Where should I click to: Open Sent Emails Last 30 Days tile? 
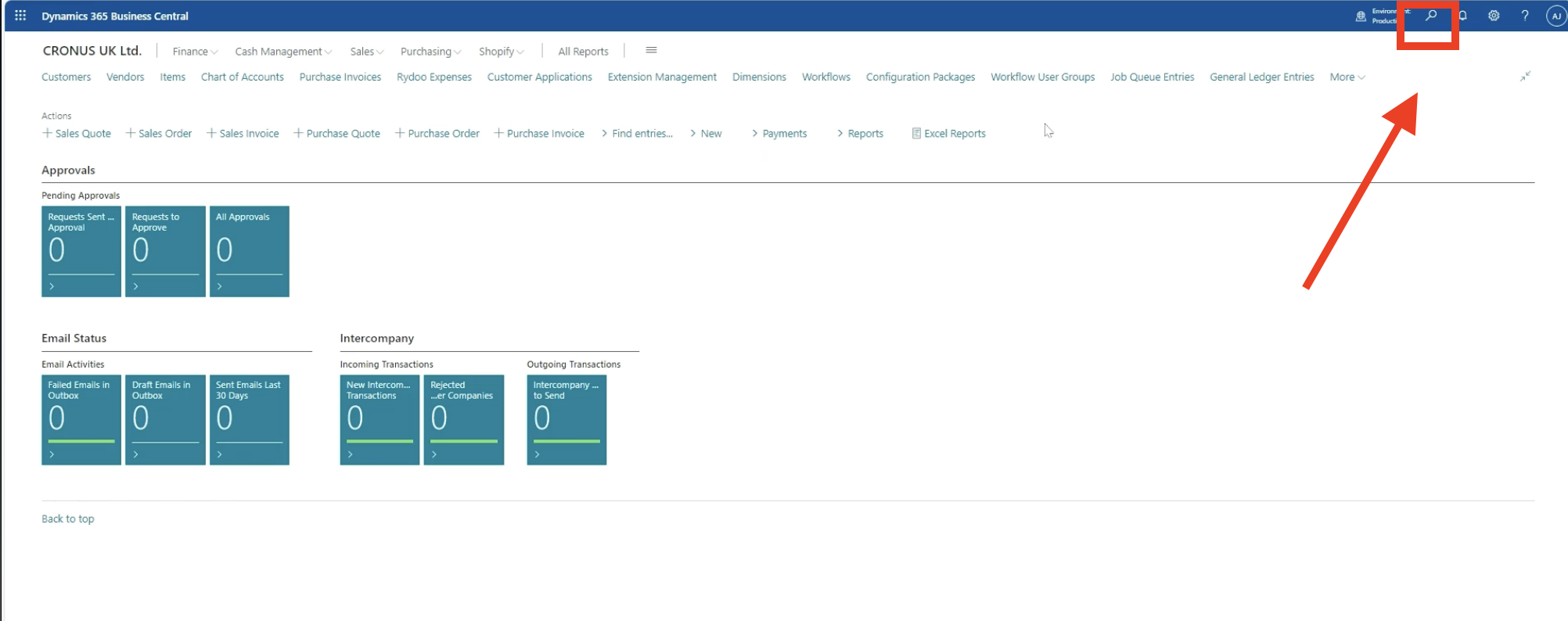click(x=250, y=420)
